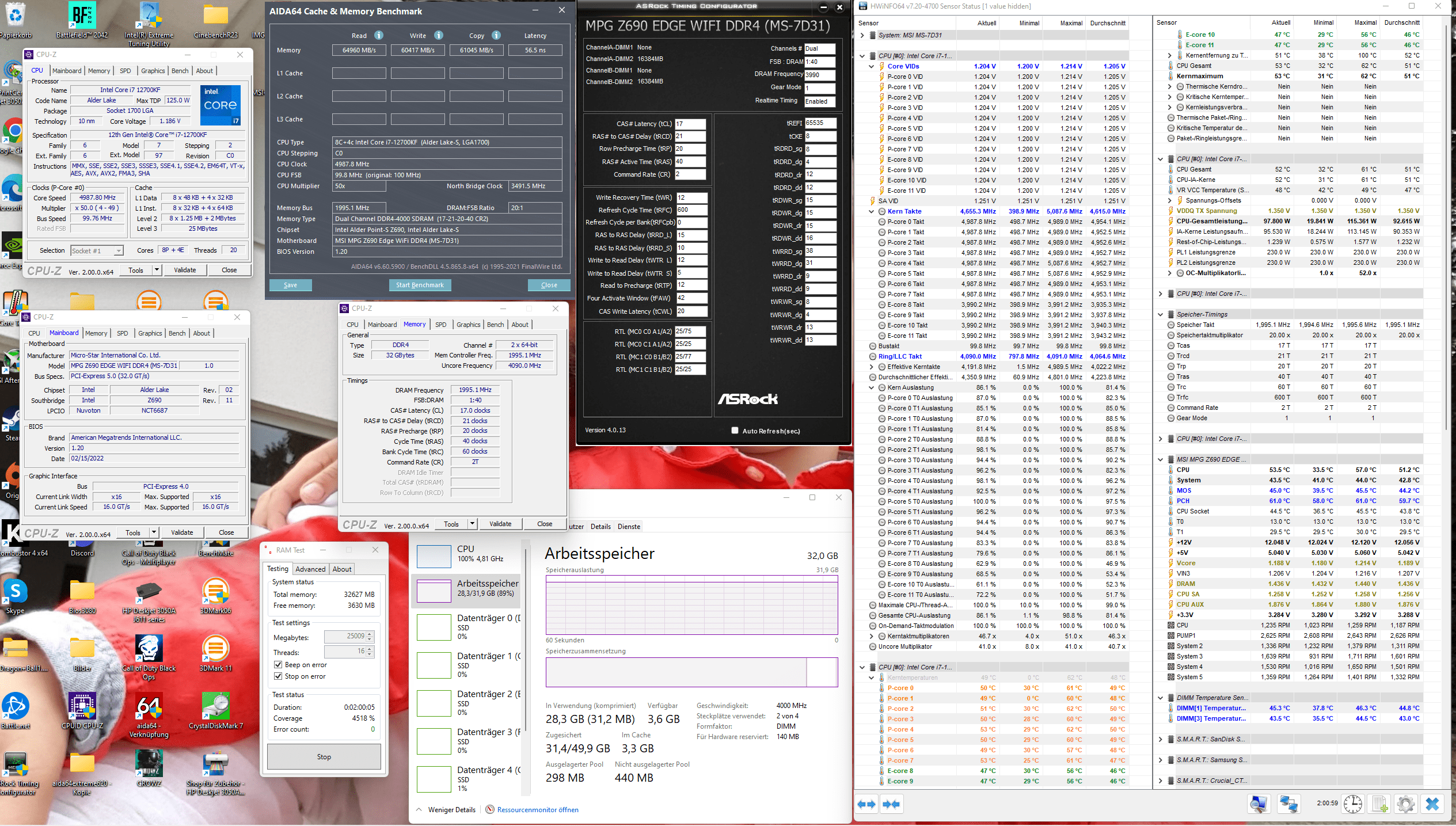Expand the System: MSI MS-7D31 sensor group
This screenshot has width=1456, height=826.
pyautogui.click(x=862, y=35)
